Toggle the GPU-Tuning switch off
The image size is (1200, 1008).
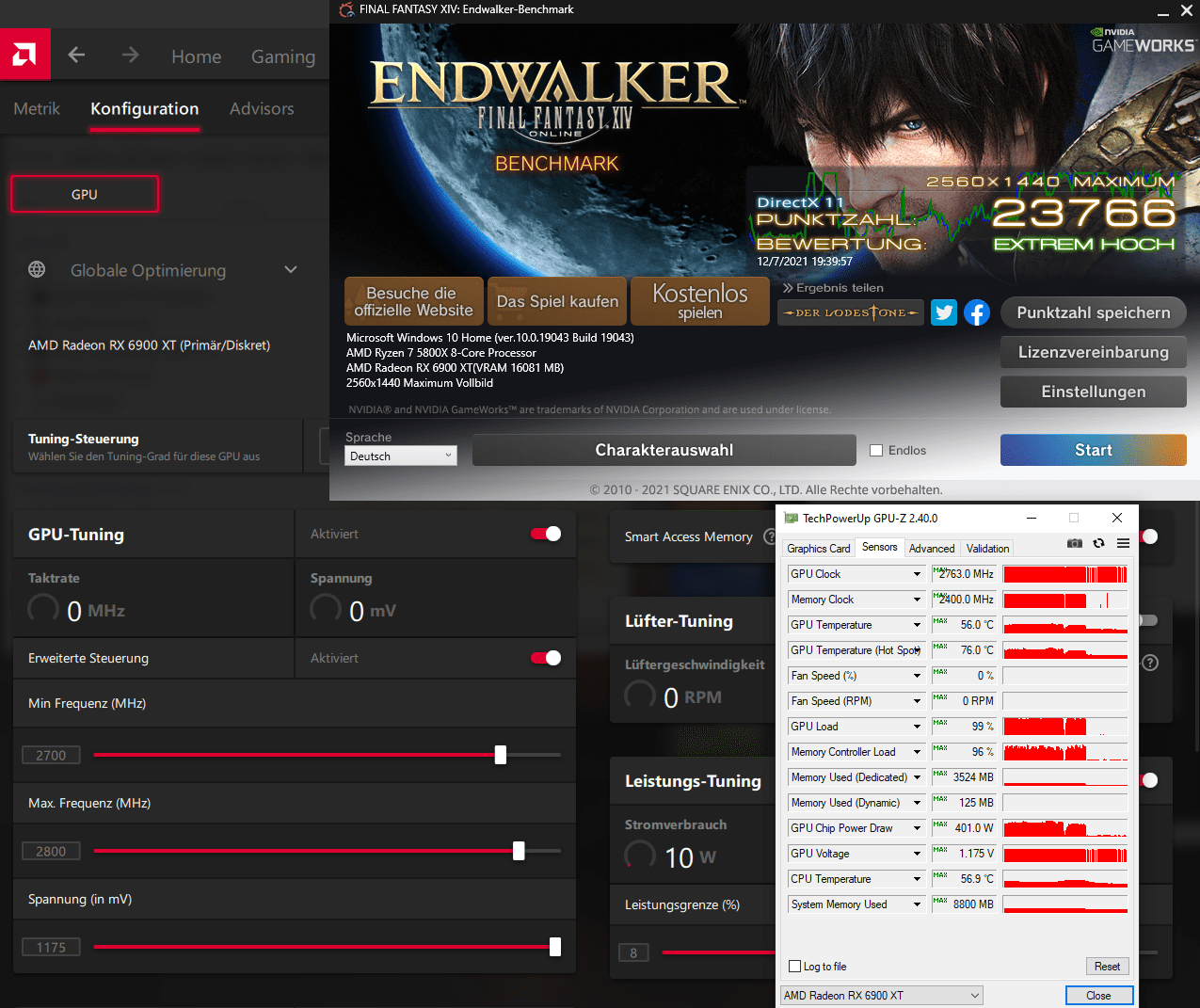tap(546, 534)
